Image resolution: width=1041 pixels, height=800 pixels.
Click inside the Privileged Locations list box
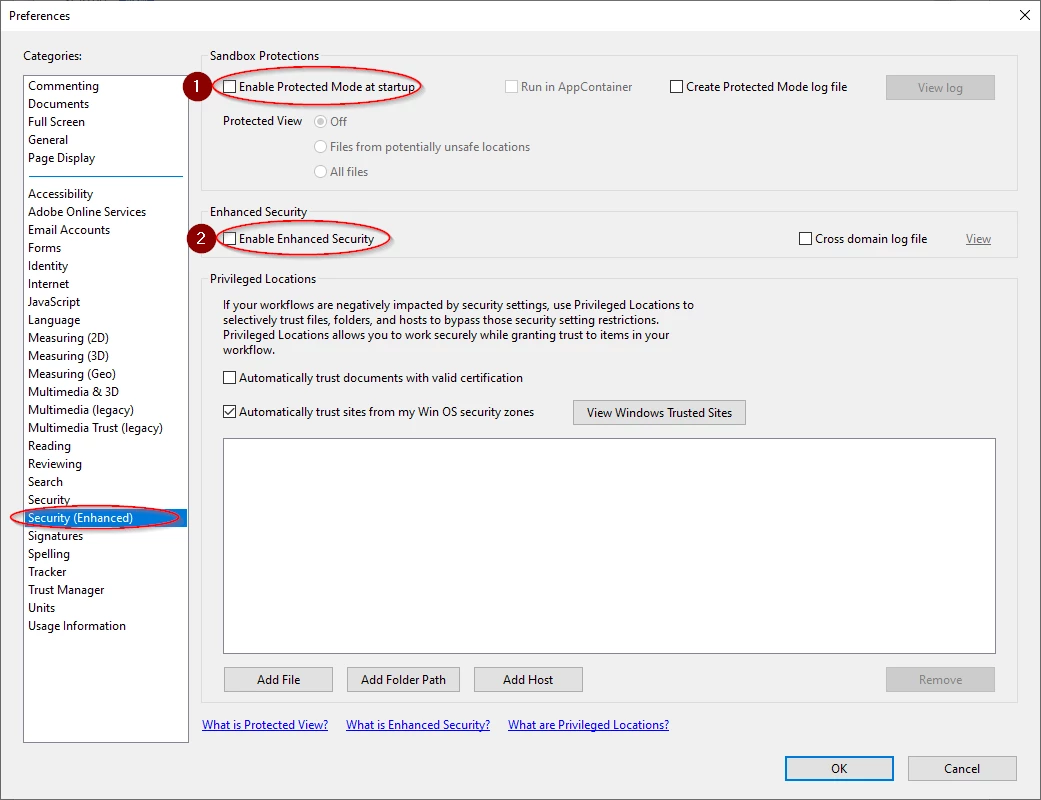click(609, 546)
